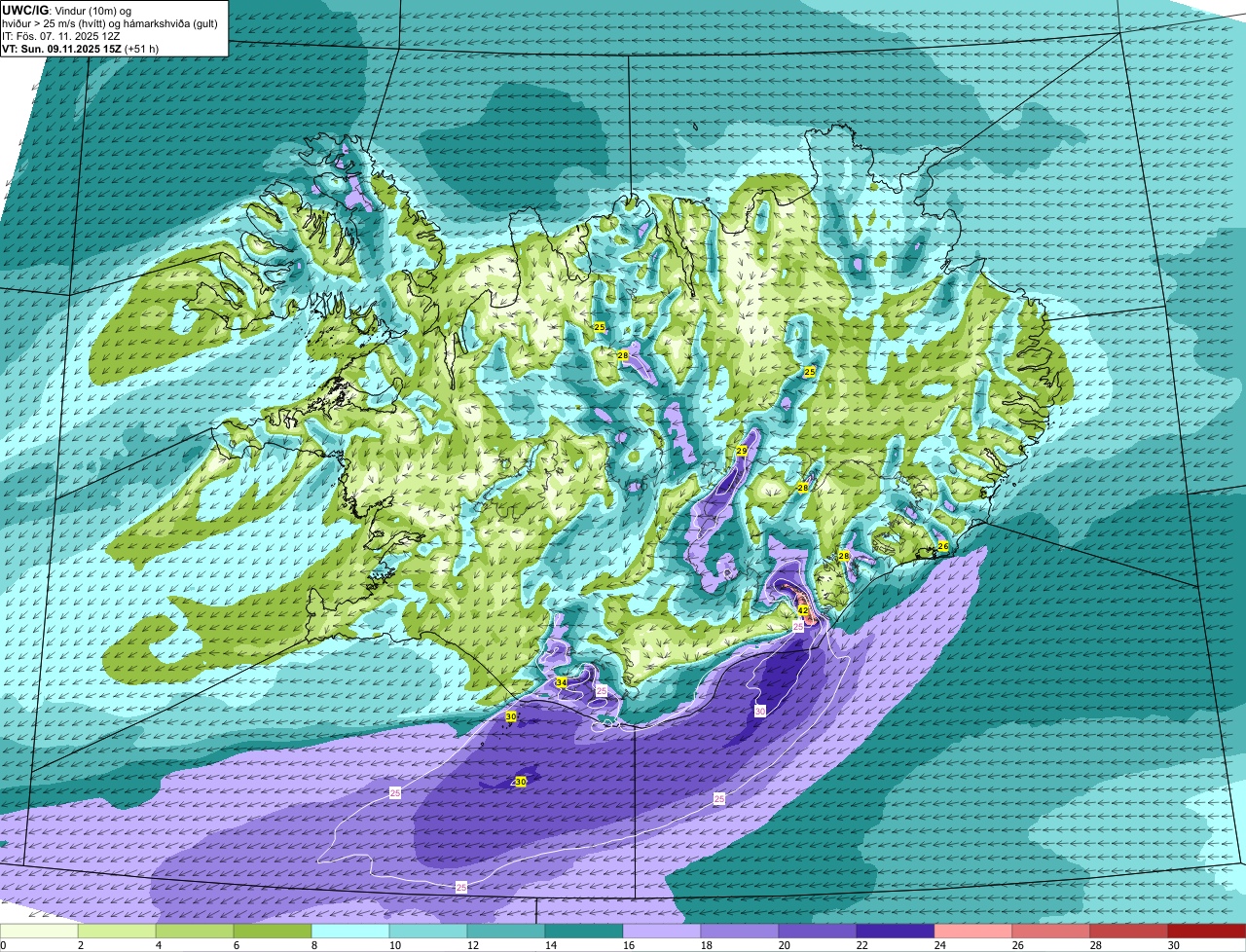
Task: Click the 14–16 dark teal legend swatch
Action: point(584,931)
